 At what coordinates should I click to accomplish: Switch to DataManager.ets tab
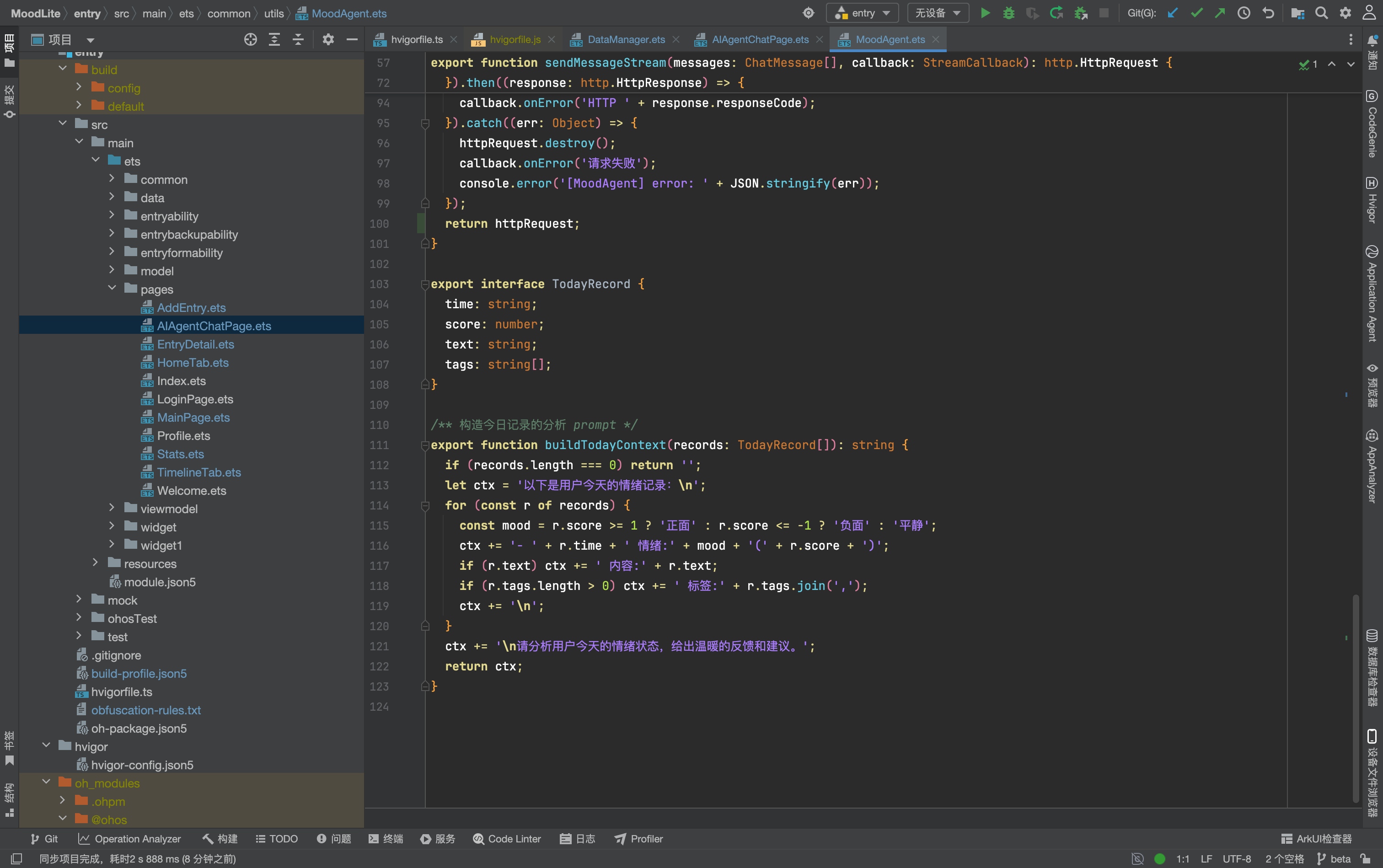coord(626,40)
